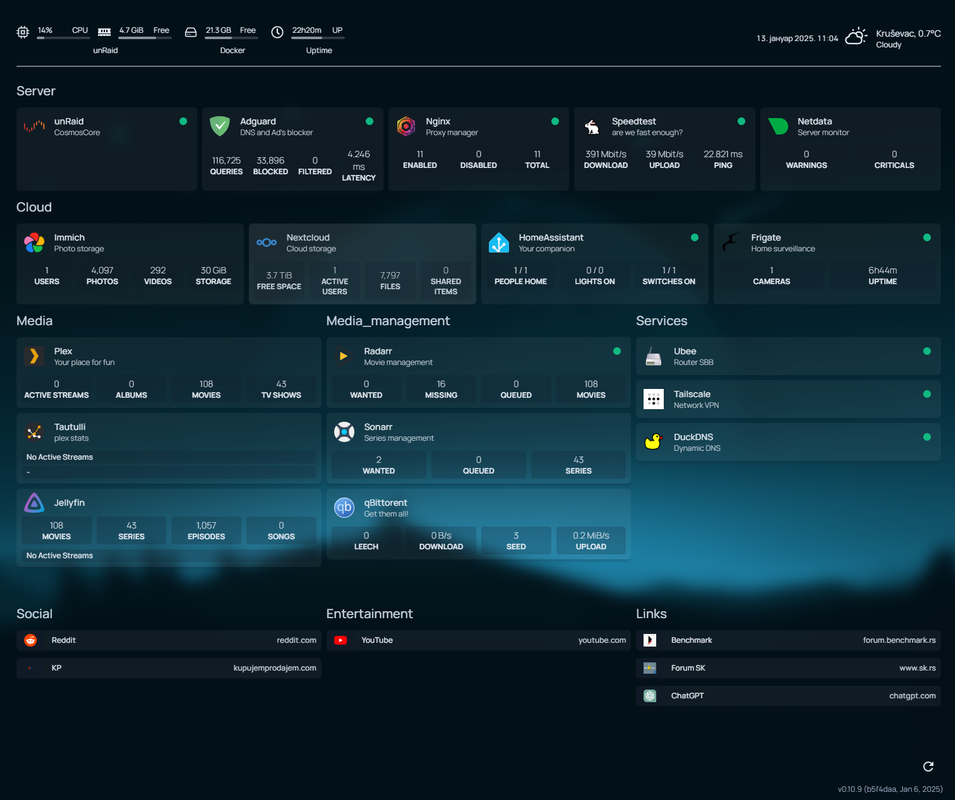Image resolution: width=955 pixels, height=800 pixels.
Task: Click the Benchmark bookmark icon
Action: coord(650,640)
